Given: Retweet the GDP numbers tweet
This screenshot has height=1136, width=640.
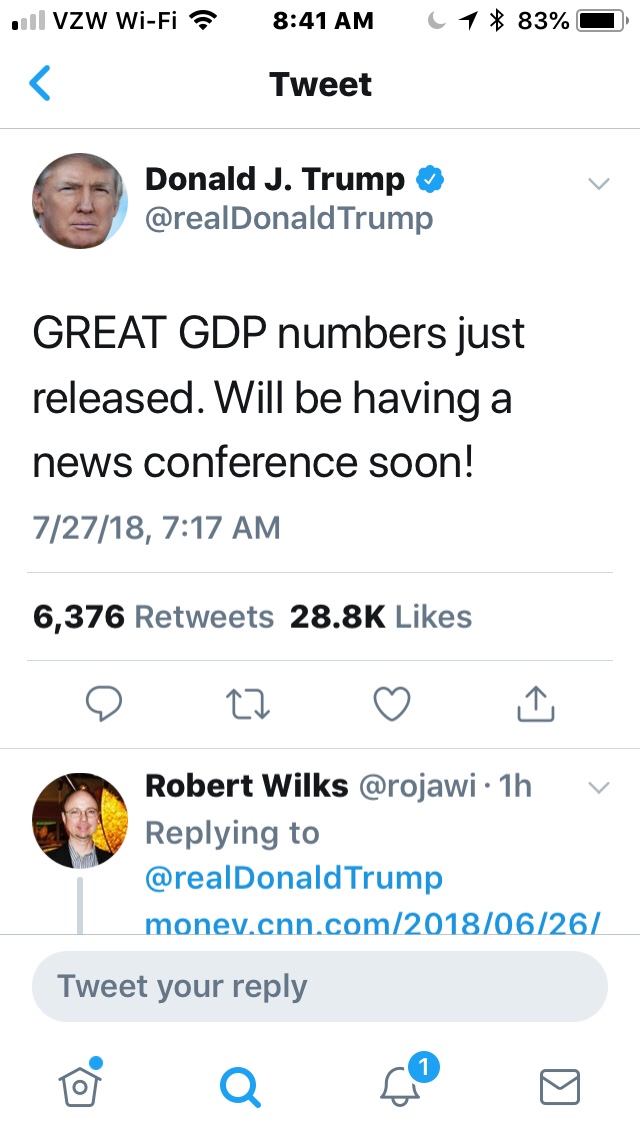Looking at the screenshot, I should click(246, 704).
